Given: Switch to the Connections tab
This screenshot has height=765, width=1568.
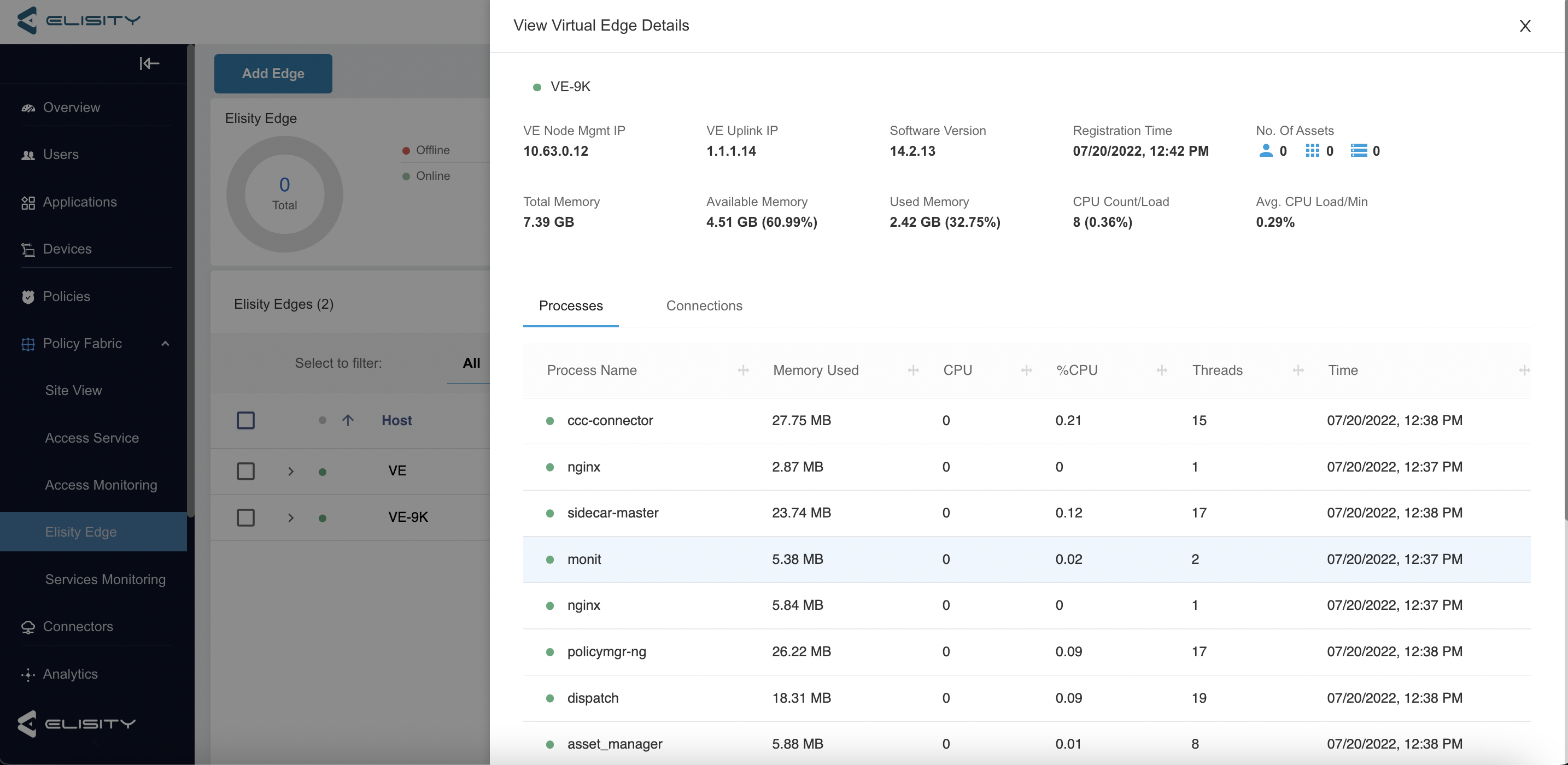Looking at the screenshot, I should point(704,305).
